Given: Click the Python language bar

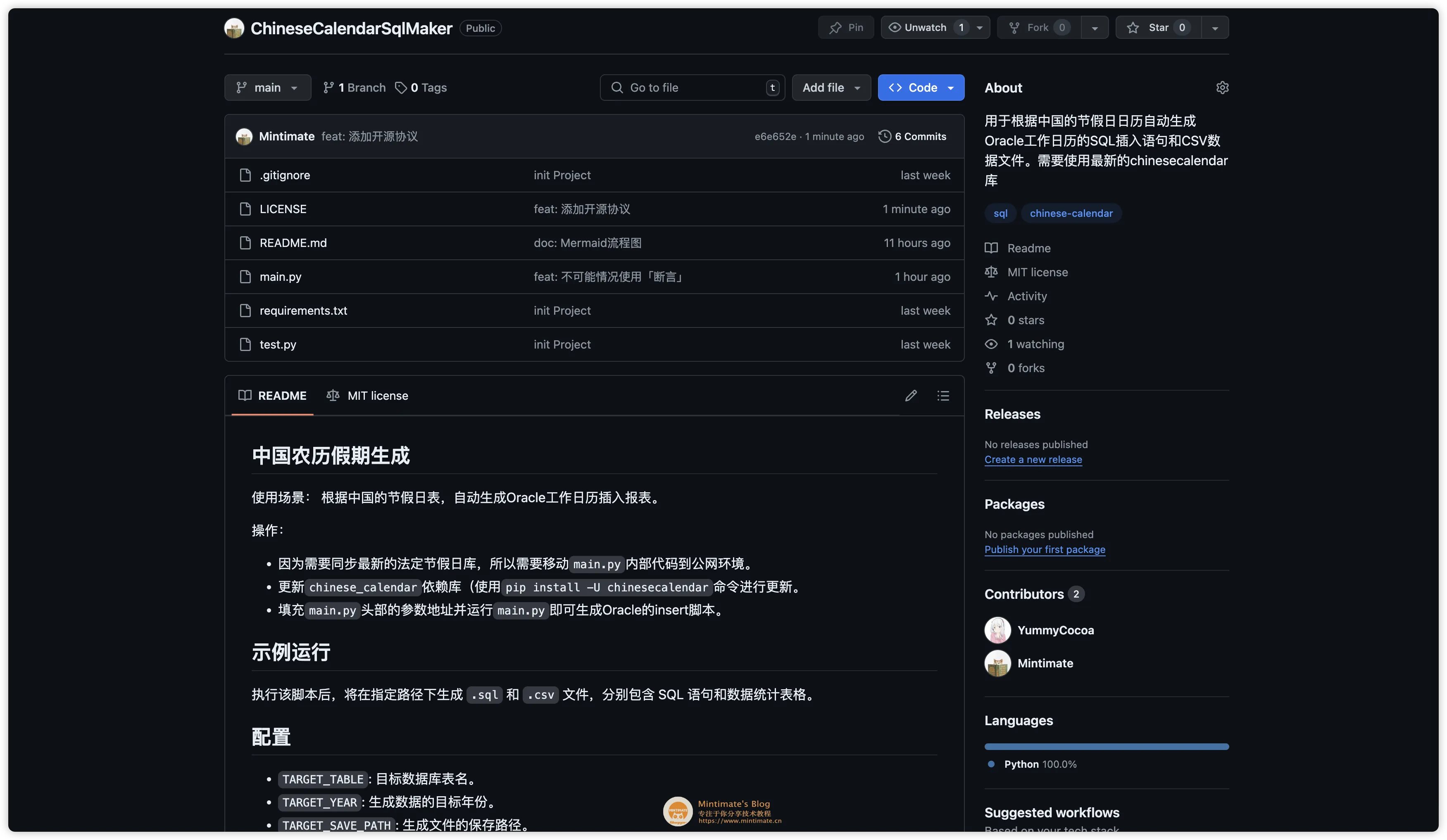Looking at the screenshot, I should [1107, 747].
